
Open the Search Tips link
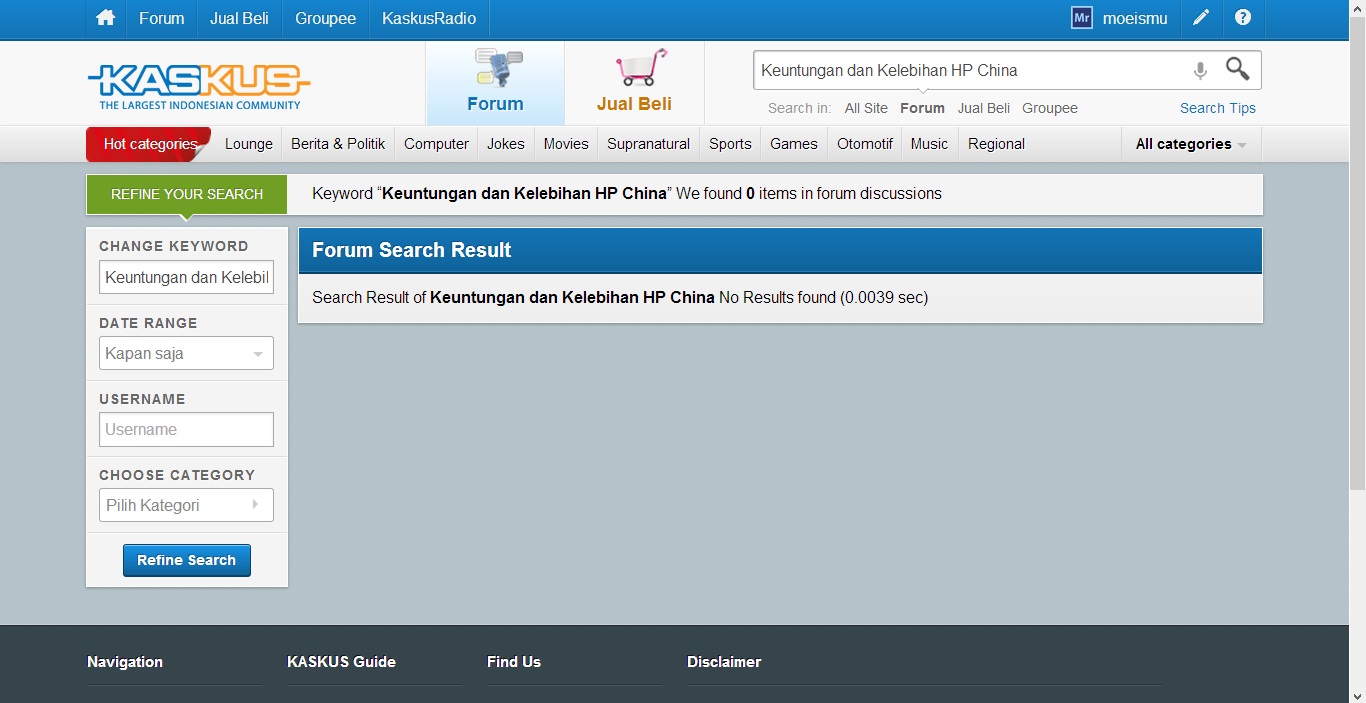1218,108
